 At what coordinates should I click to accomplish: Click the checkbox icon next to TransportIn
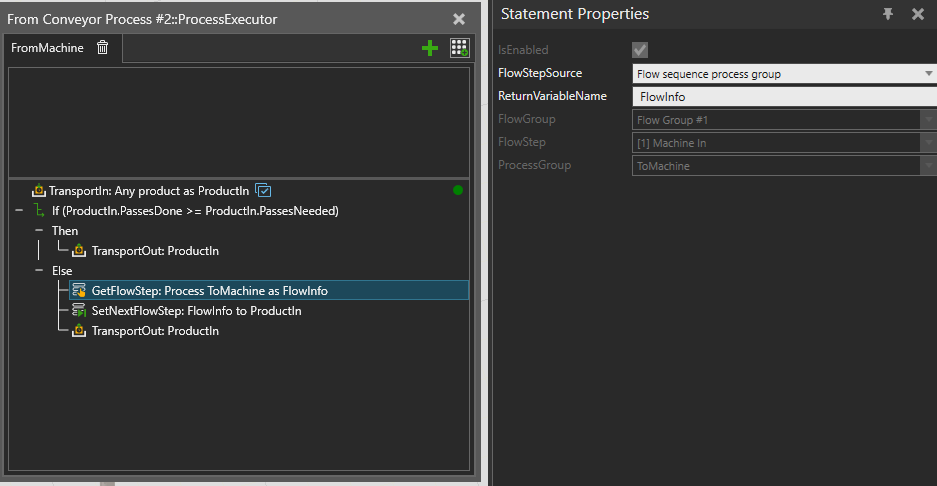264,190
